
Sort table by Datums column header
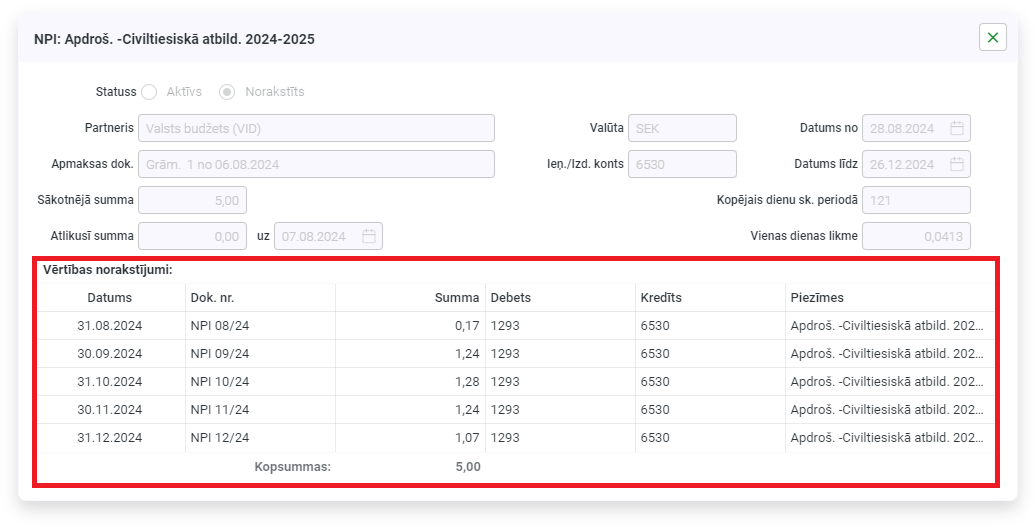click(110, 298)
